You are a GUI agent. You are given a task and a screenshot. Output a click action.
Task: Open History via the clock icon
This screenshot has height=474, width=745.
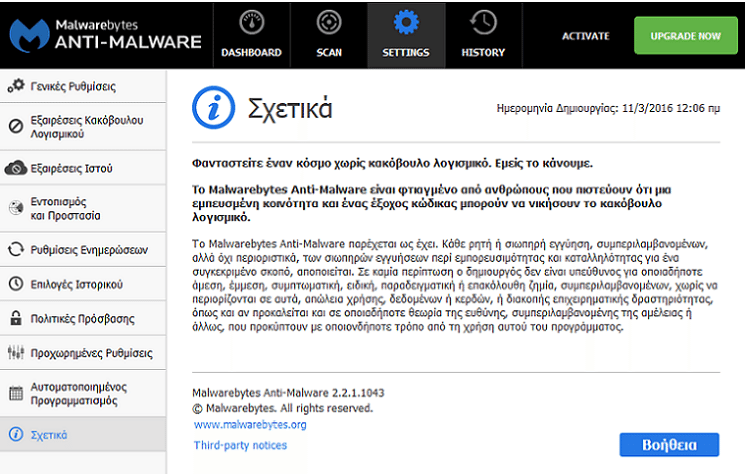click(483, 22)
